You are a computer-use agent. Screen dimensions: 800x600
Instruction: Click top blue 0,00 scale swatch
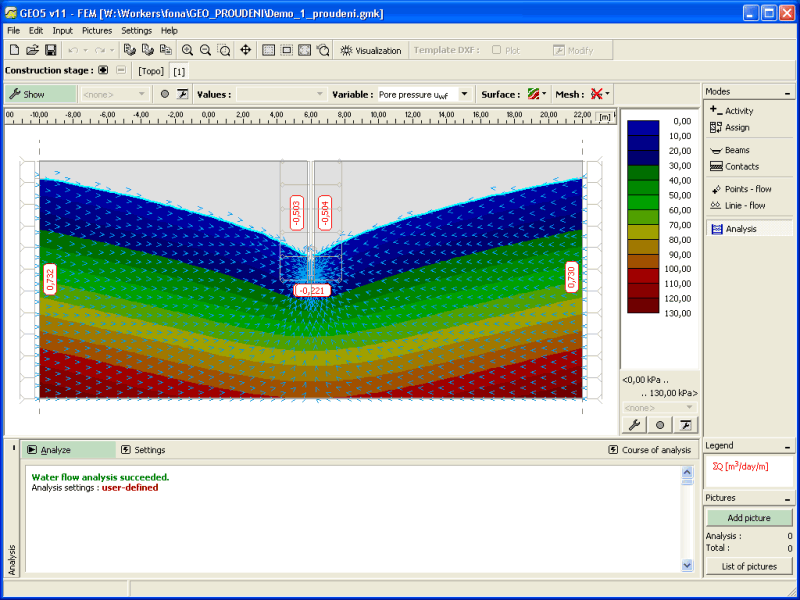coord(643,128)
